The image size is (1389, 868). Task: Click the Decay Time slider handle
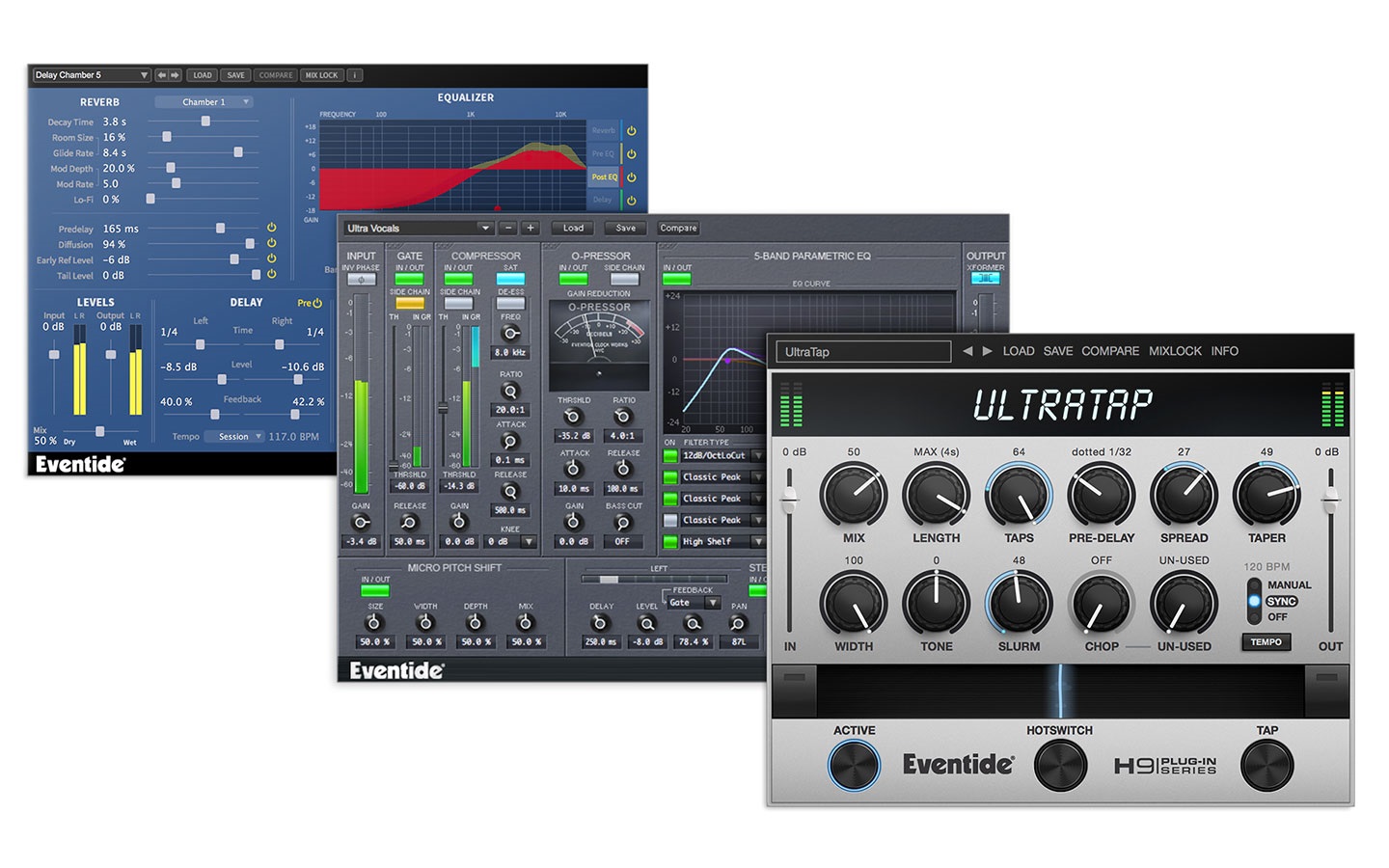pyautogui.click(x=205, y=121)
